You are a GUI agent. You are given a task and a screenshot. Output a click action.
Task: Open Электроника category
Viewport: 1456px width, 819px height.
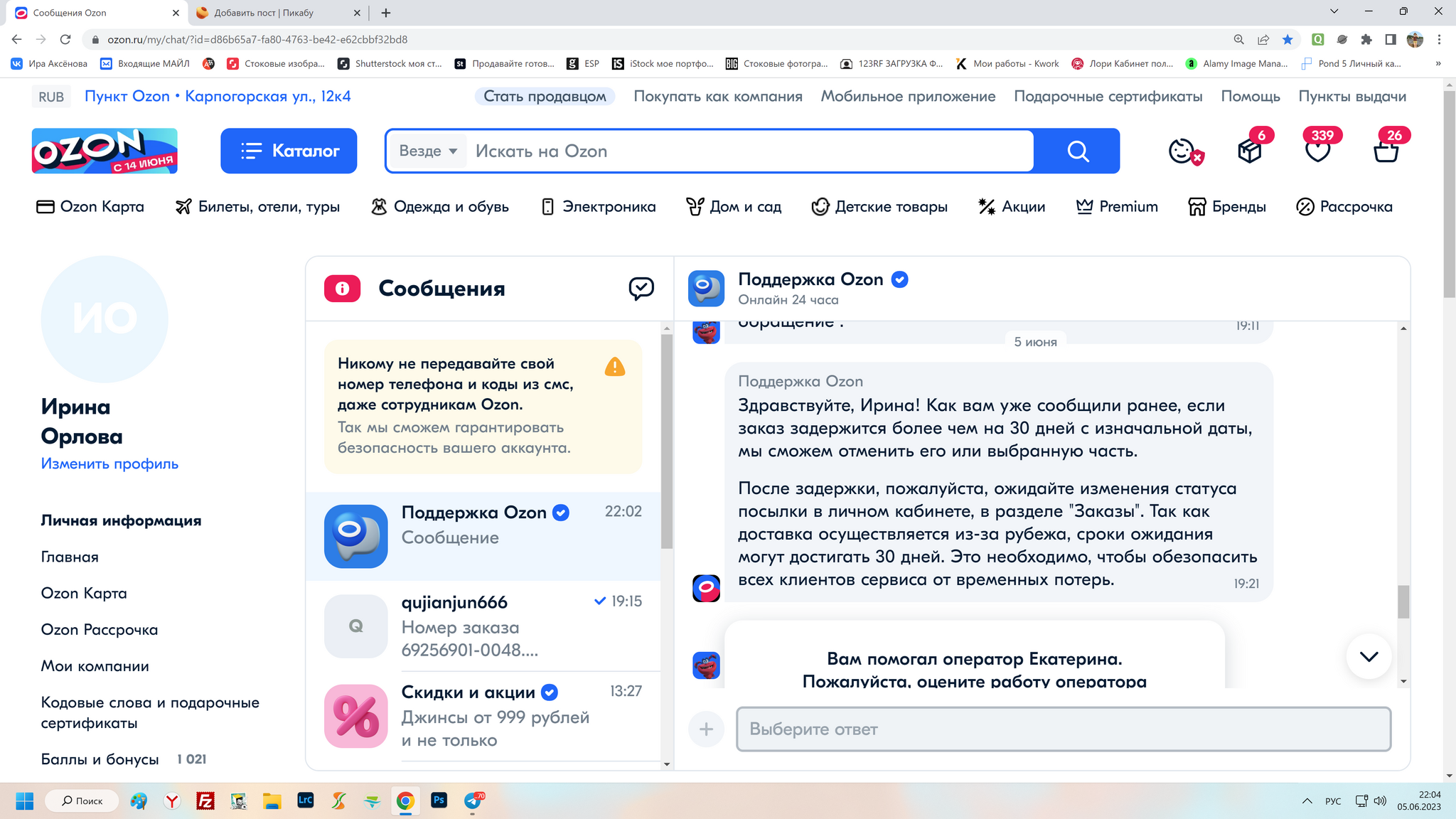599,207
